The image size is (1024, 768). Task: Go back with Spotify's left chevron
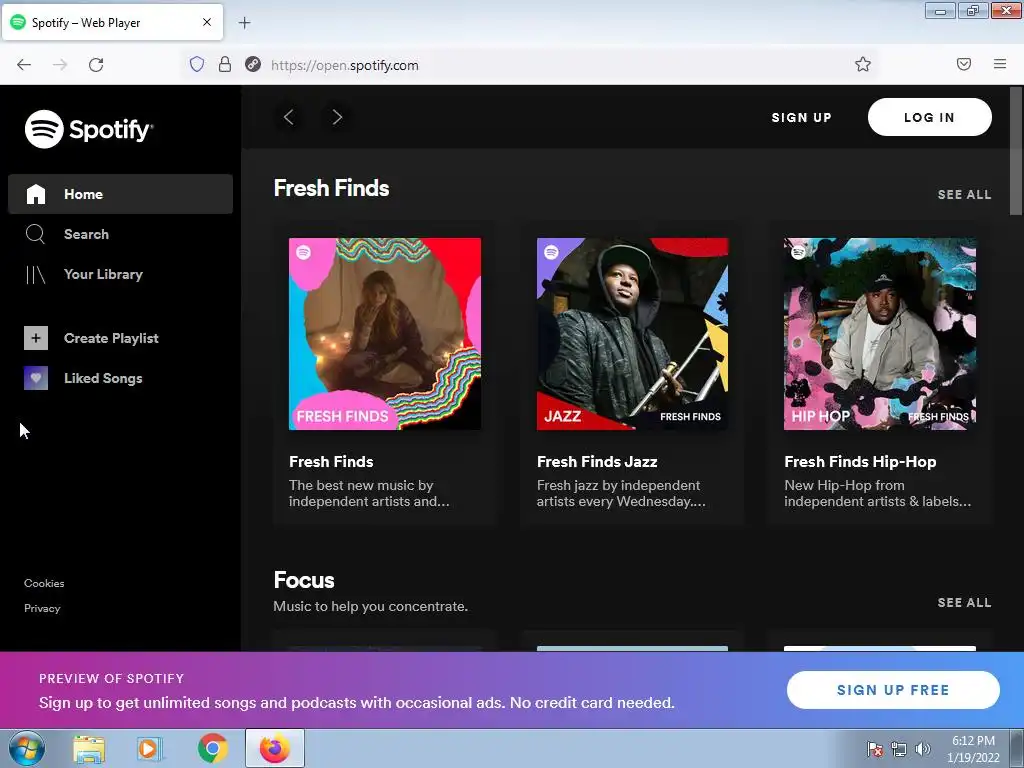pyautogui.click(x=289, y=117)
